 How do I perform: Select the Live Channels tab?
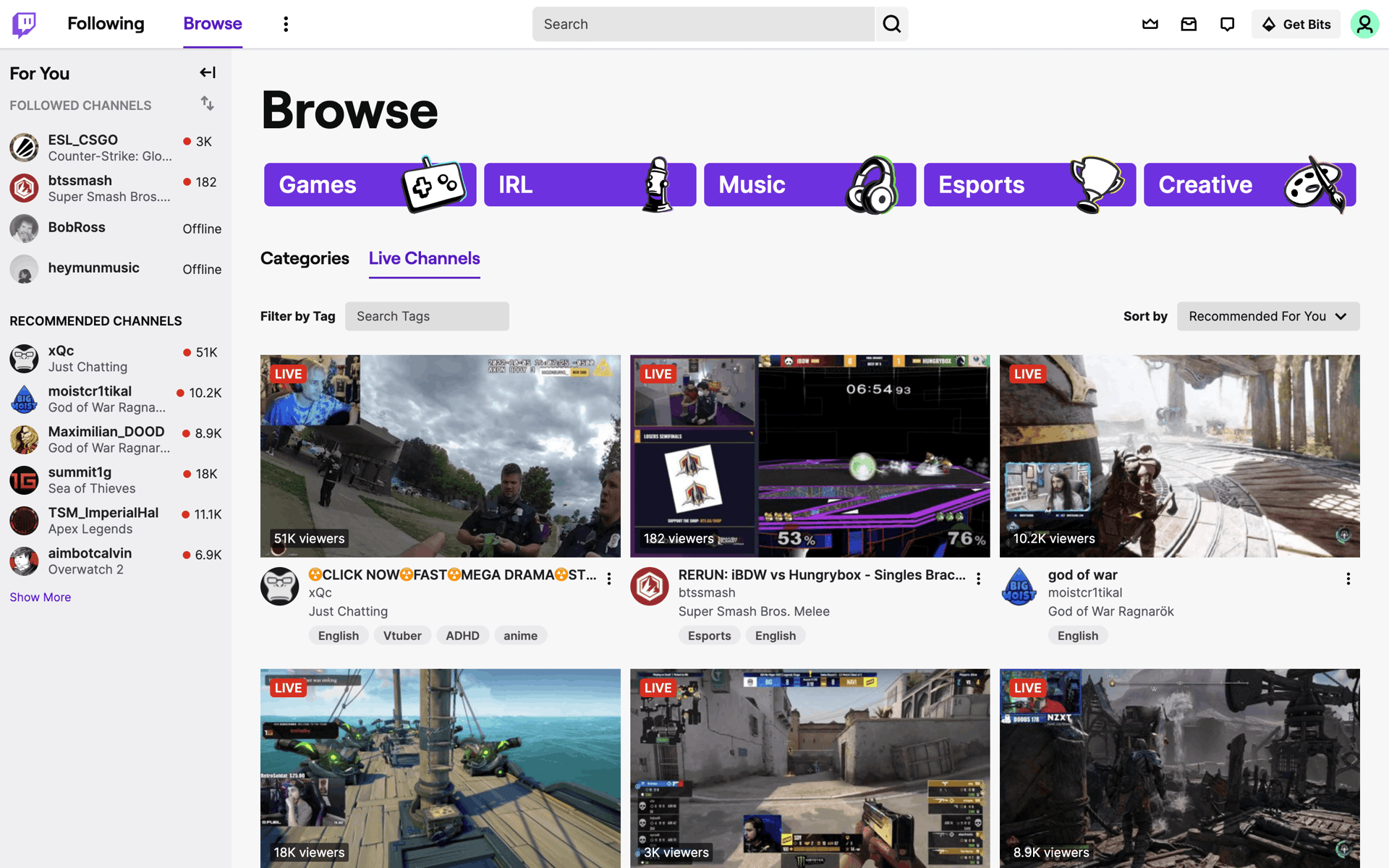[425, 258]
